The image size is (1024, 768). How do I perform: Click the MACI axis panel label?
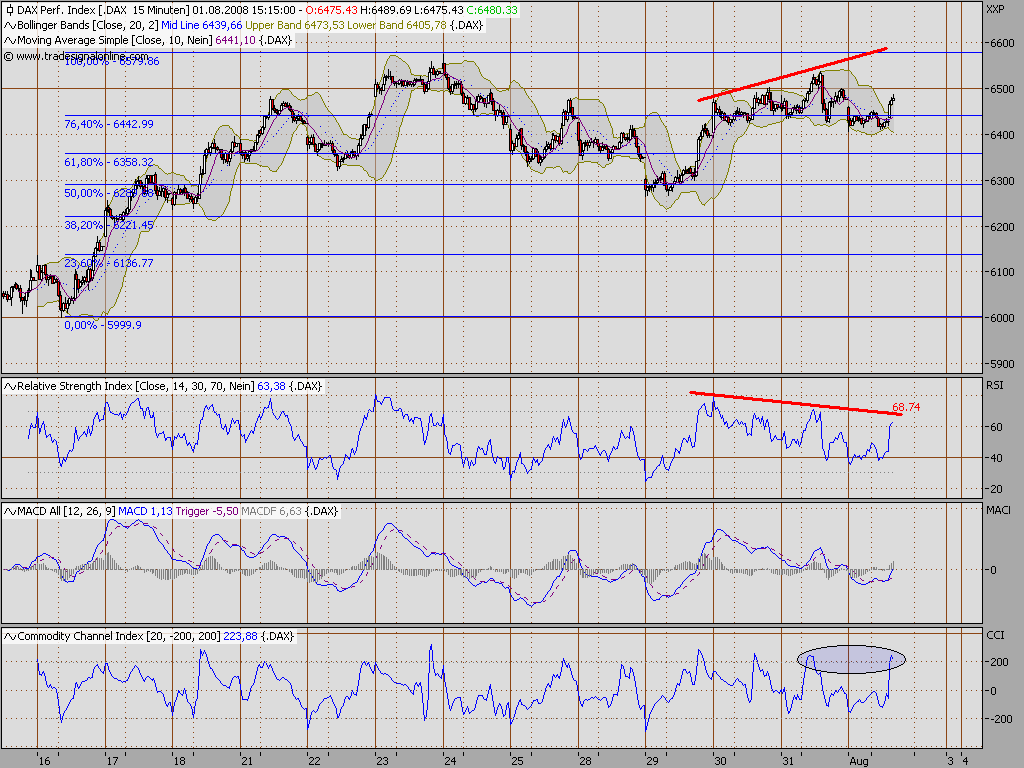(998, 510)
